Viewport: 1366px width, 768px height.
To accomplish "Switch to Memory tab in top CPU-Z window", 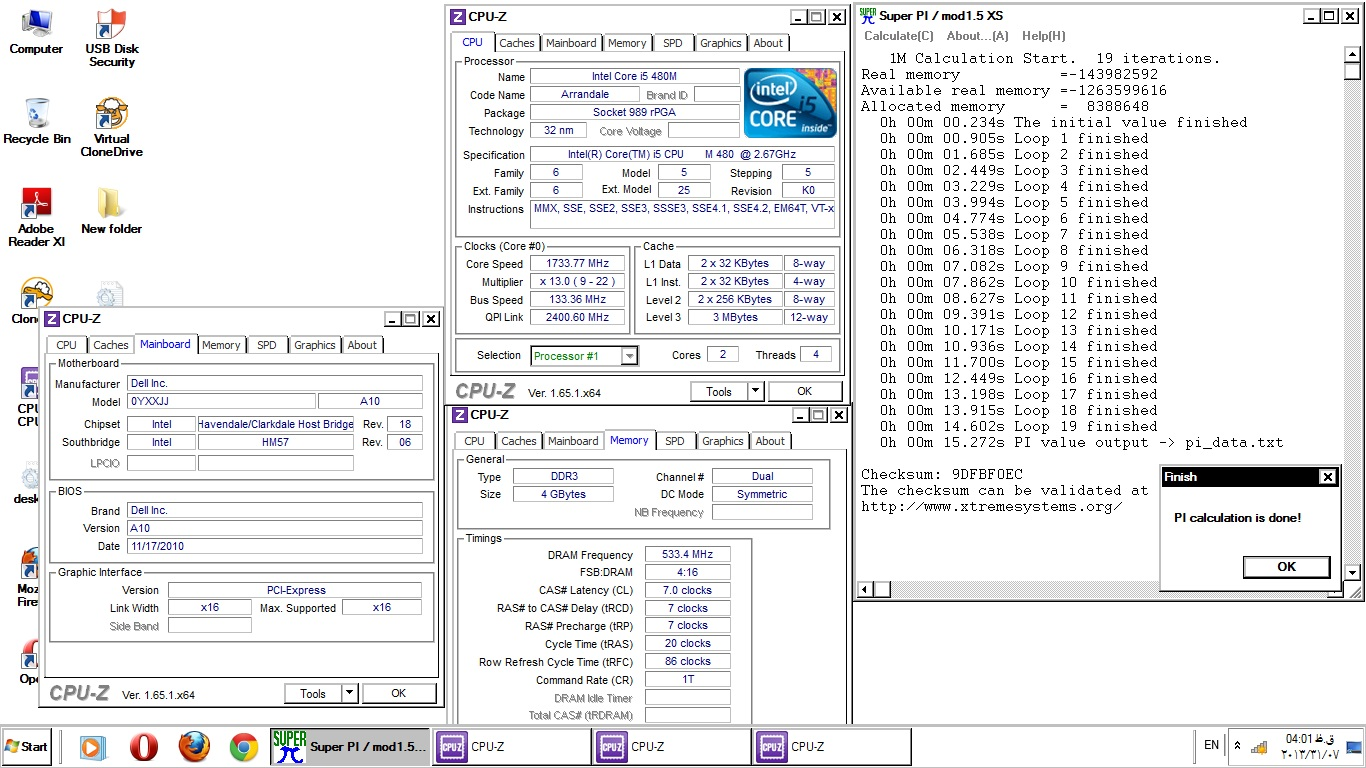I will (x=627, y=43).
